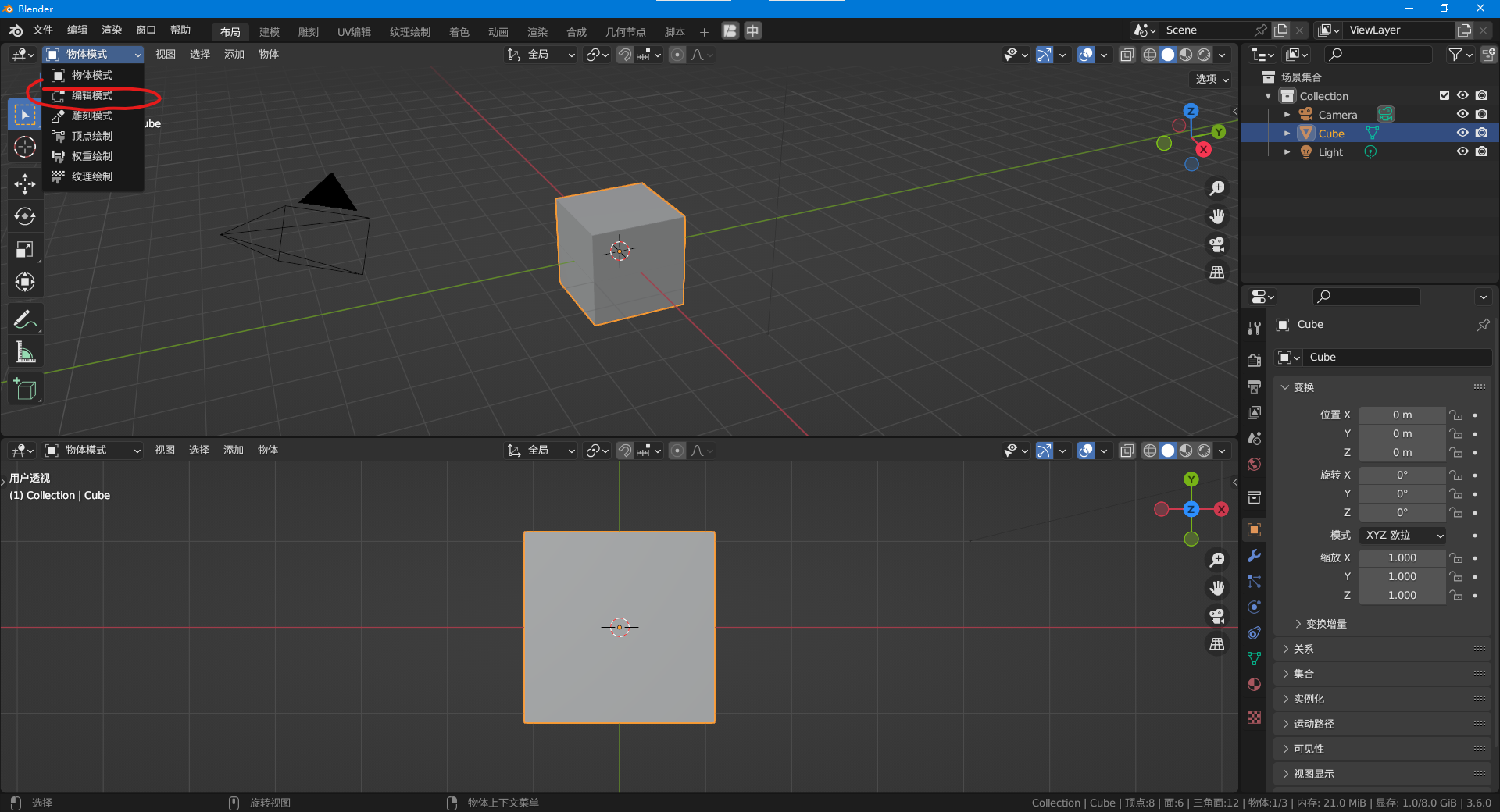Expand the Camera tree item
Viewport: 1500px width, 812px height.
(x=1287, y=115)
